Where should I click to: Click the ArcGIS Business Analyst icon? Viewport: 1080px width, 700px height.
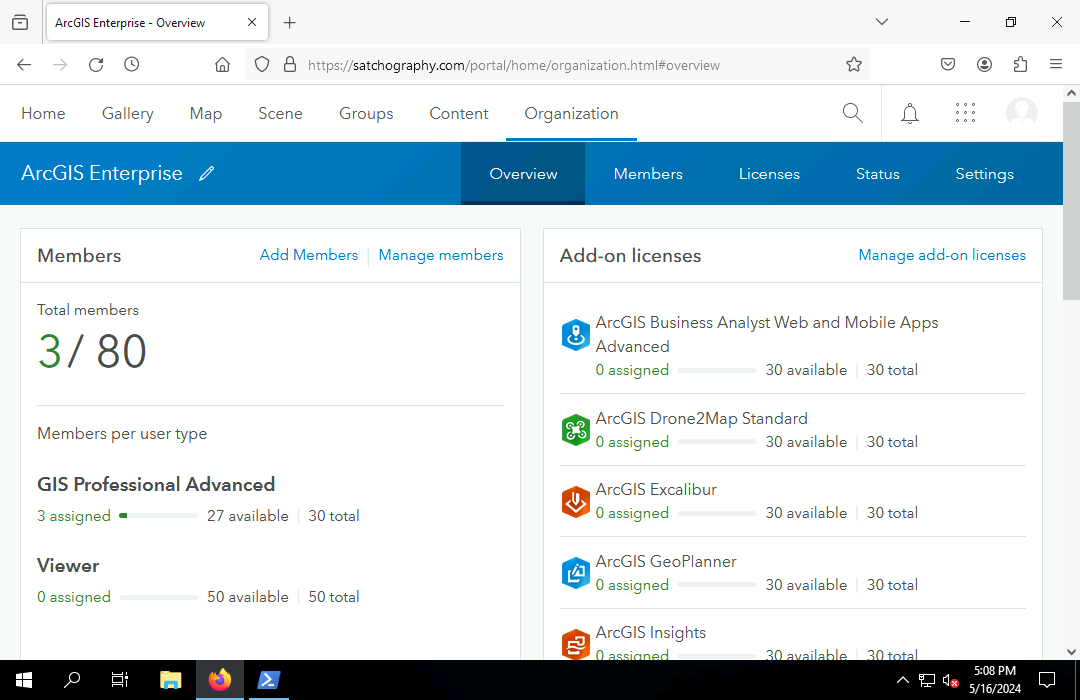pyautogui.click(x=576, y=335)
